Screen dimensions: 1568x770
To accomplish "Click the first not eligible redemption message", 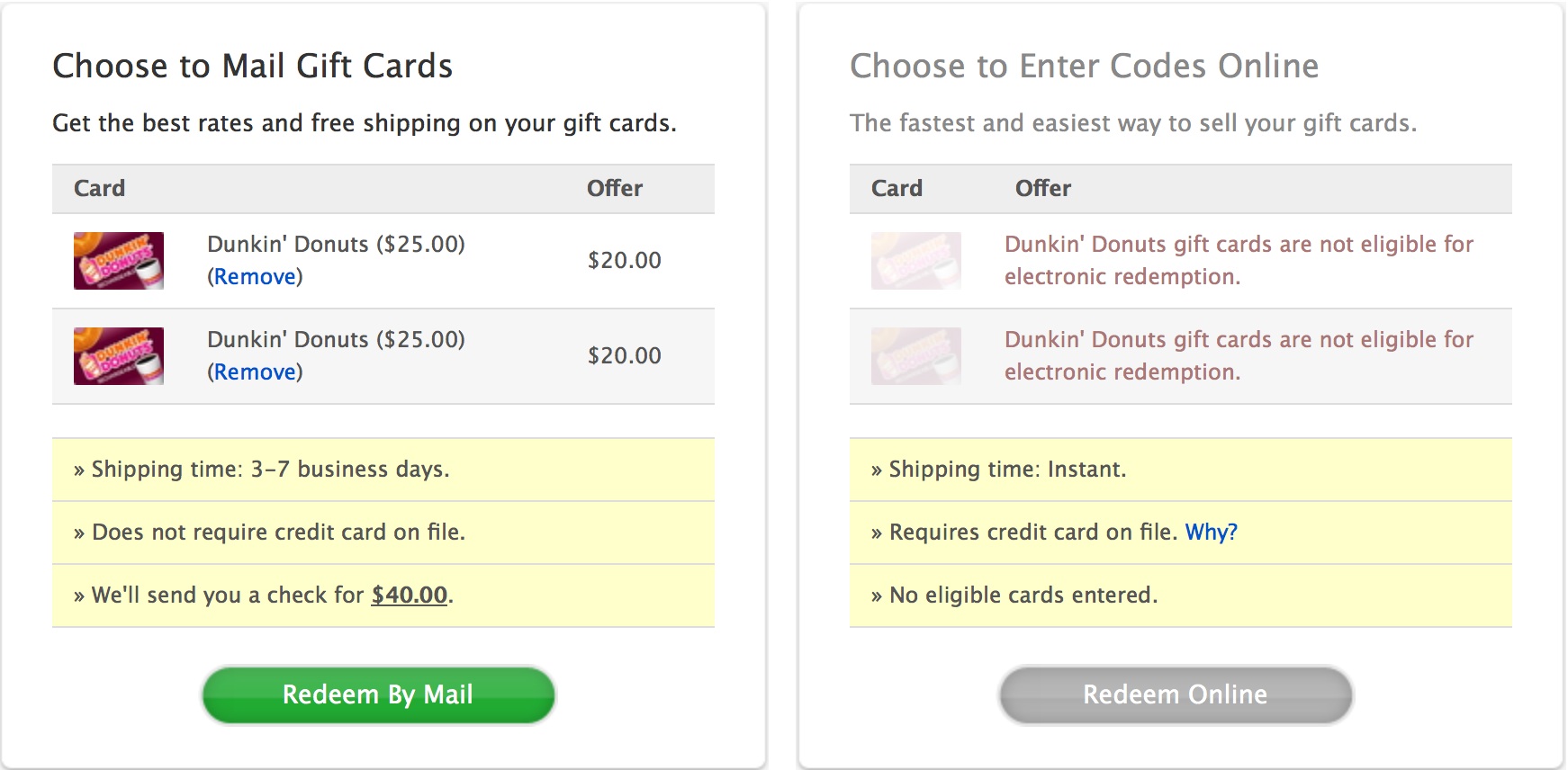I will (1239, 261).
